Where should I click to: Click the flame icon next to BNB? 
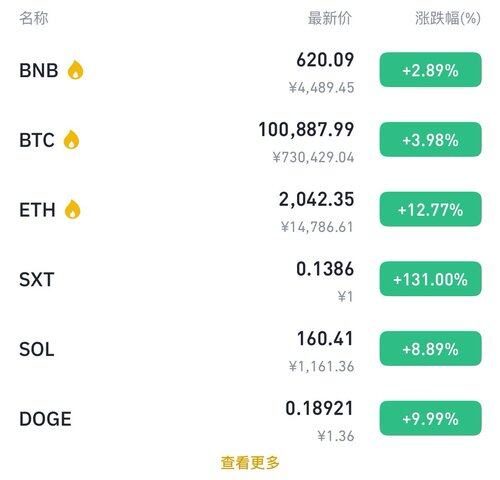click(75, 70)
